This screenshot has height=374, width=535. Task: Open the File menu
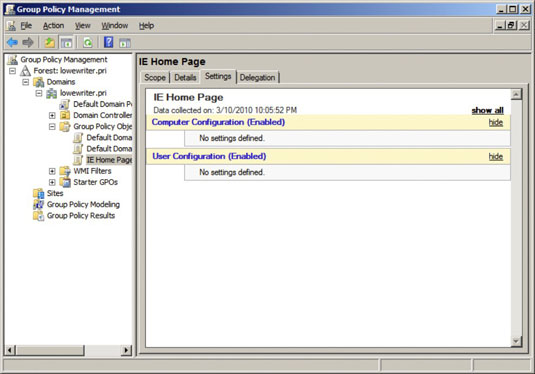(x=26, y=26)
